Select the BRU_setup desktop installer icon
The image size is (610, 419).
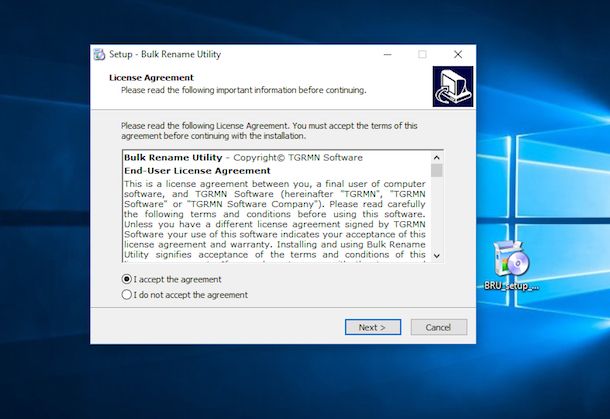point(511,265)
